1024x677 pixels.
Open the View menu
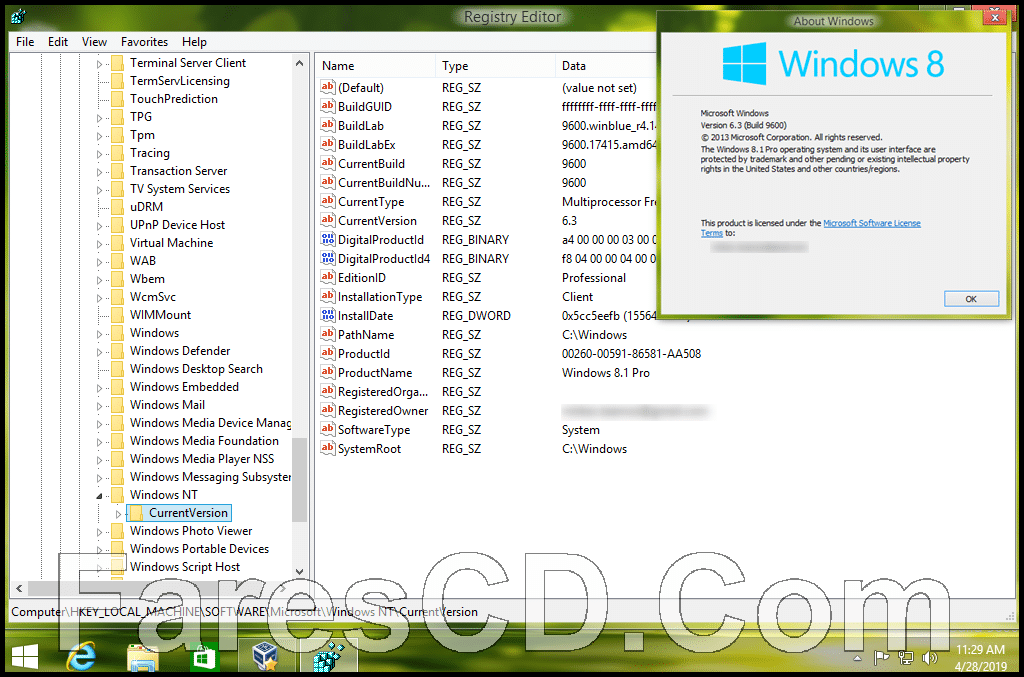(x=94, y=42)
